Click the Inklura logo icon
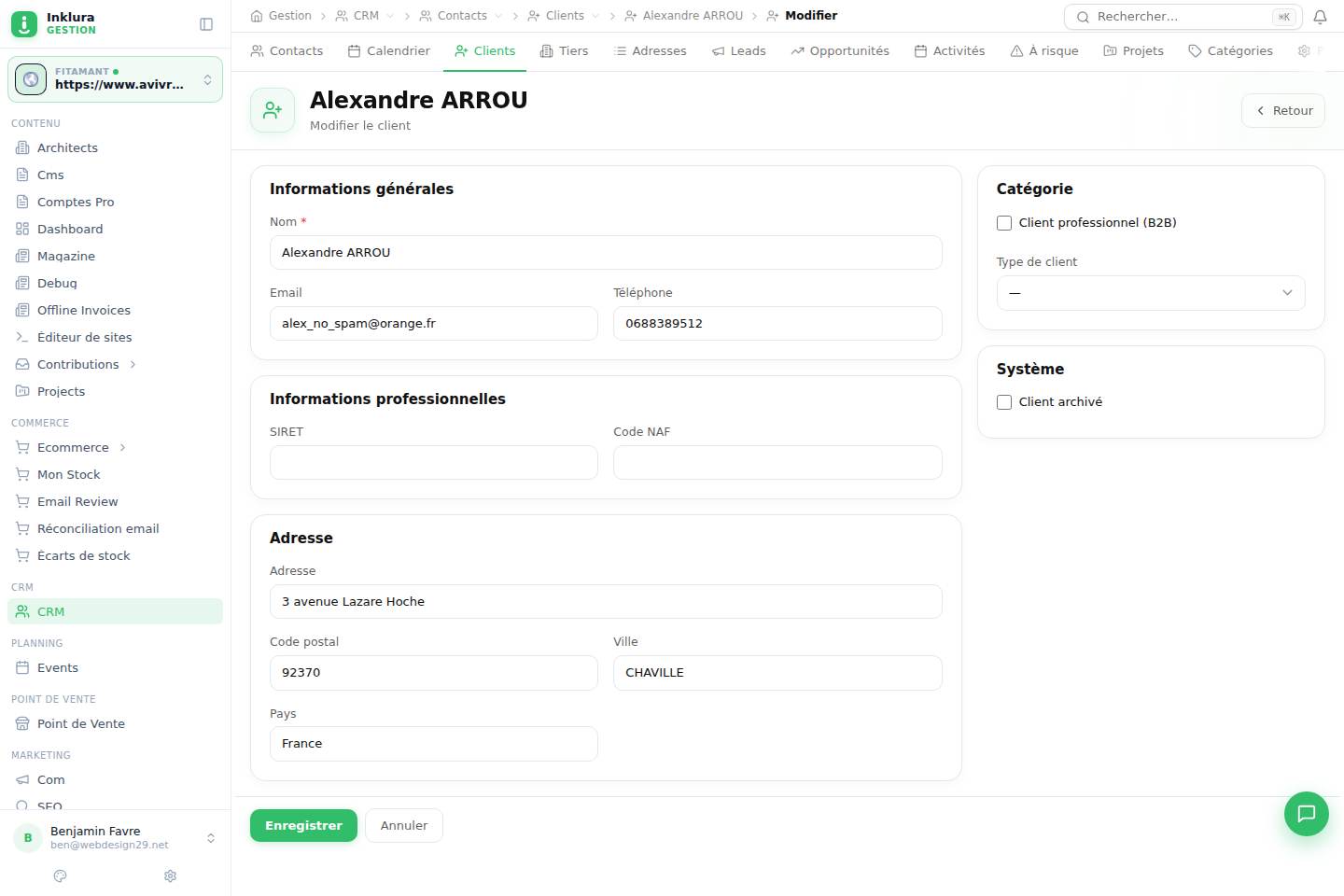Image resolution: width=1344 pixels, height=896 pixels. point(24,23)
